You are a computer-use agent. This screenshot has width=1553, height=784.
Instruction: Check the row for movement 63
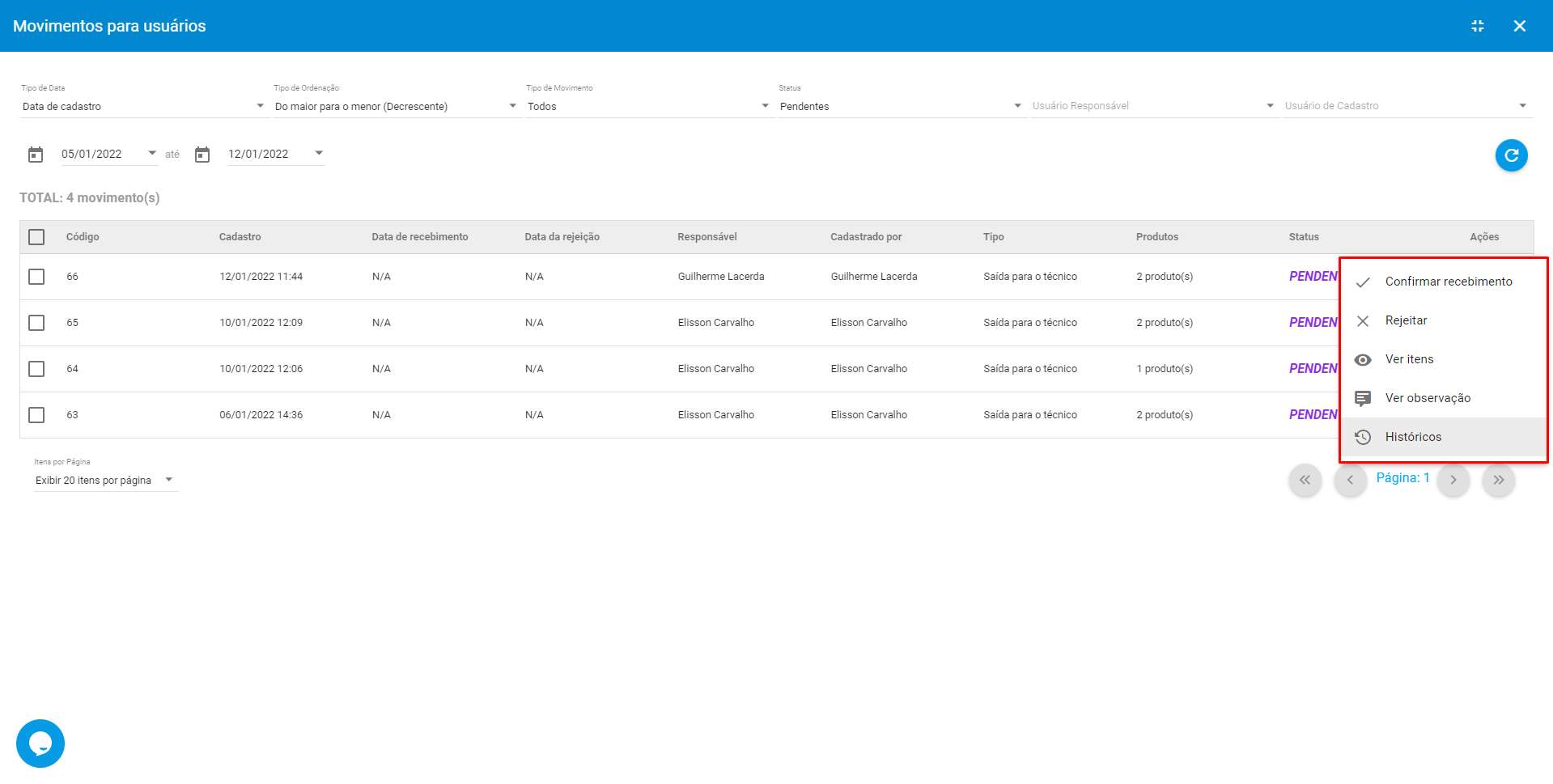[x=36, y=415]
